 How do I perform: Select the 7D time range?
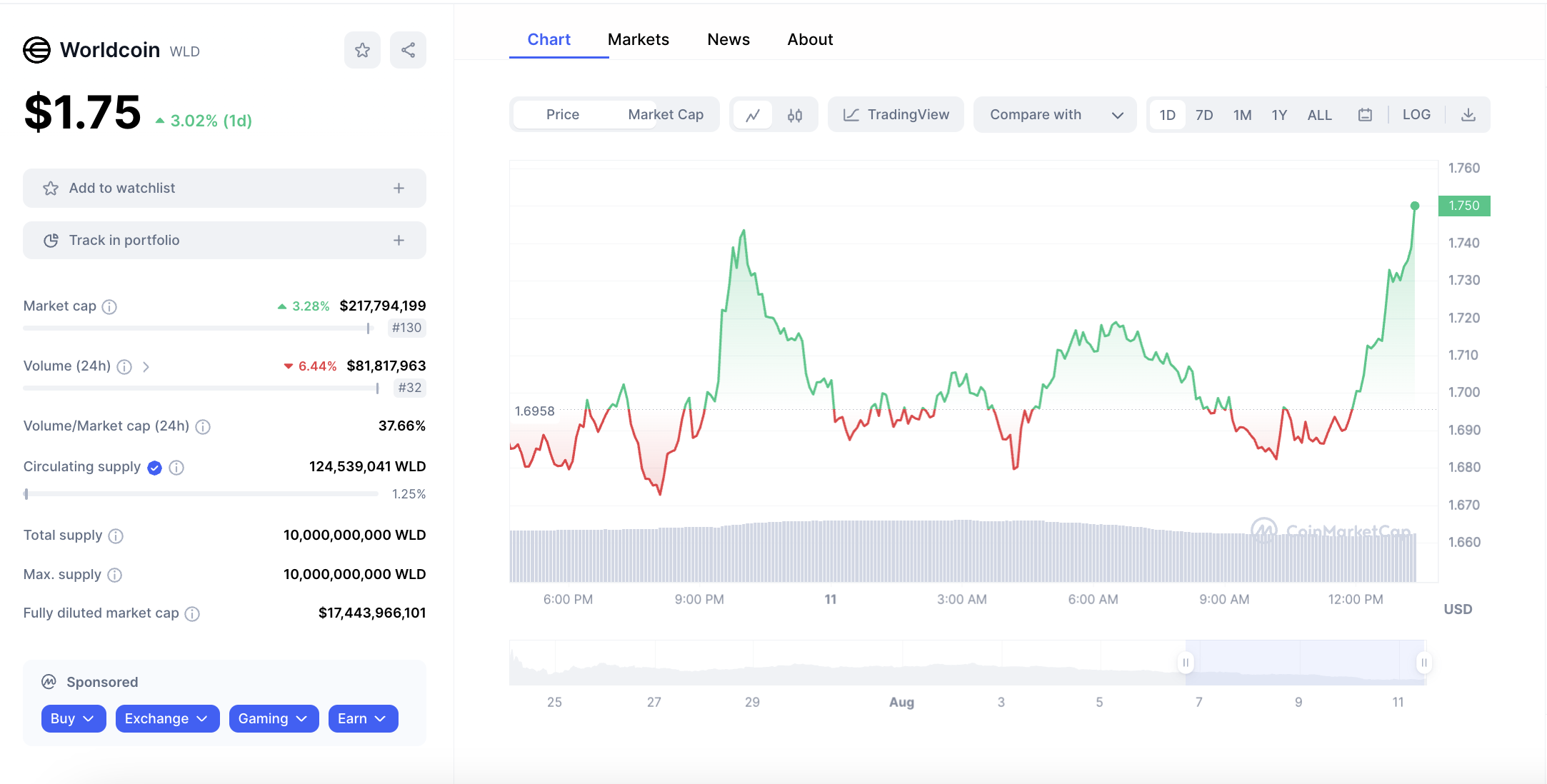click(x=1204, y=115)
